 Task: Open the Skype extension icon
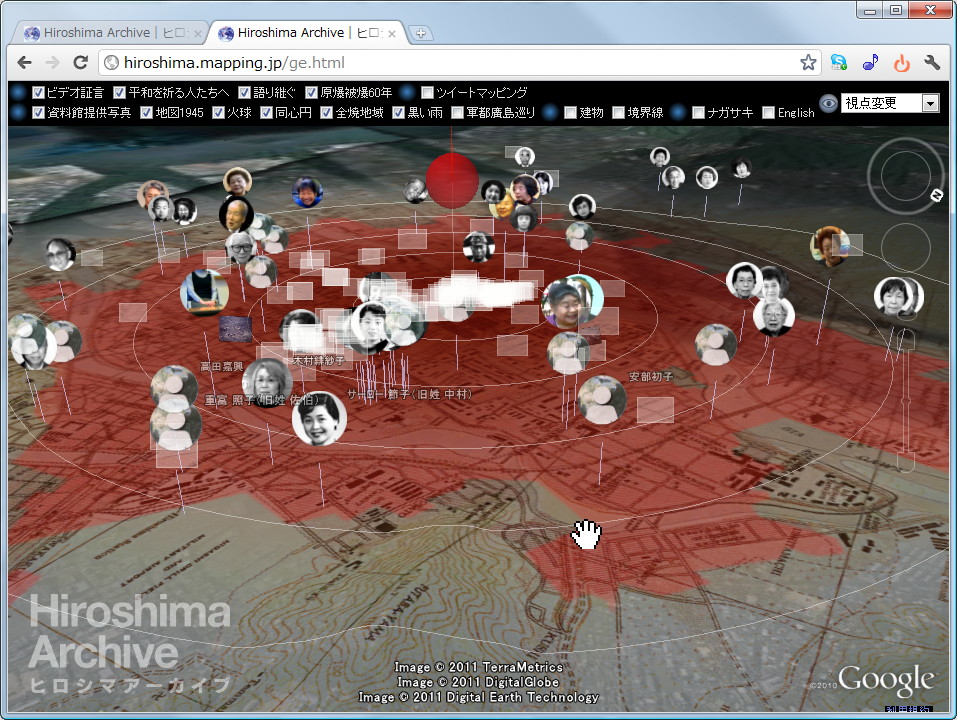839,62
